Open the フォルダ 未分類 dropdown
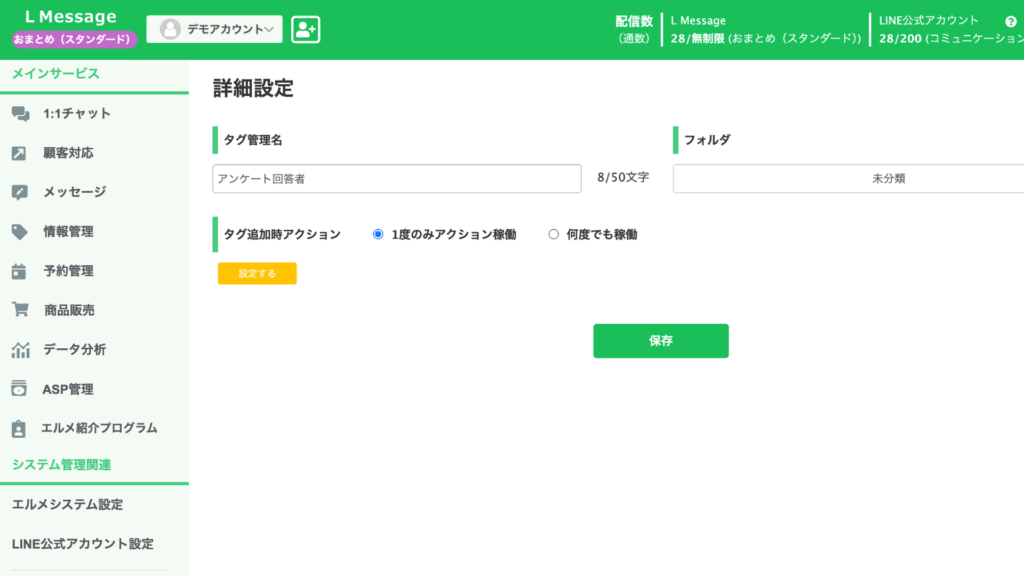Viewport: 1024px width, 576px height. [x=848, y=178]
